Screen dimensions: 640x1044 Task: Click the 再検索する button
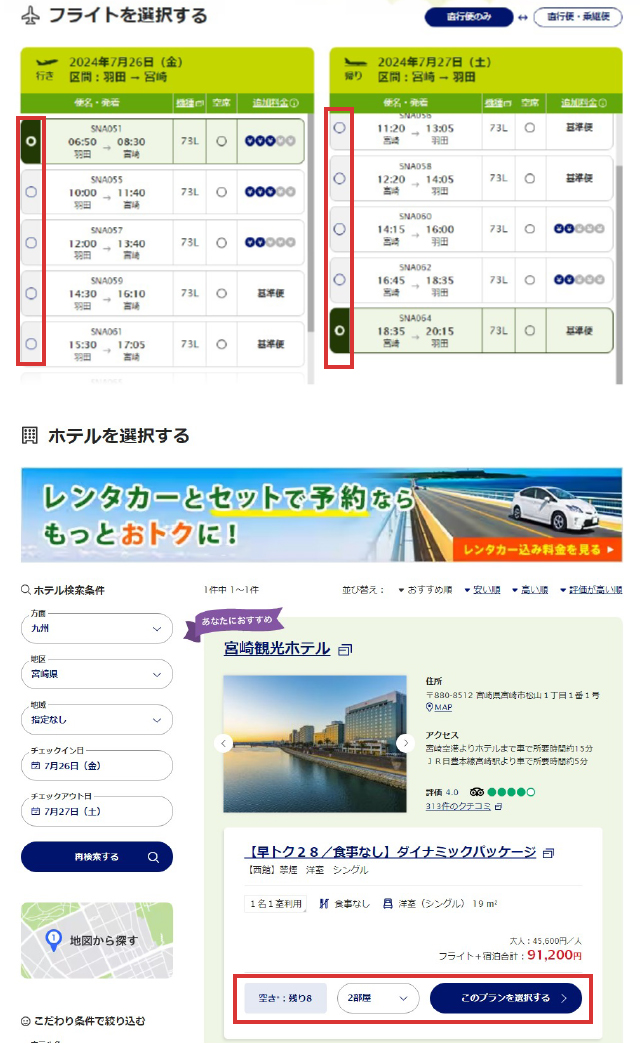(x=97, y=857)
